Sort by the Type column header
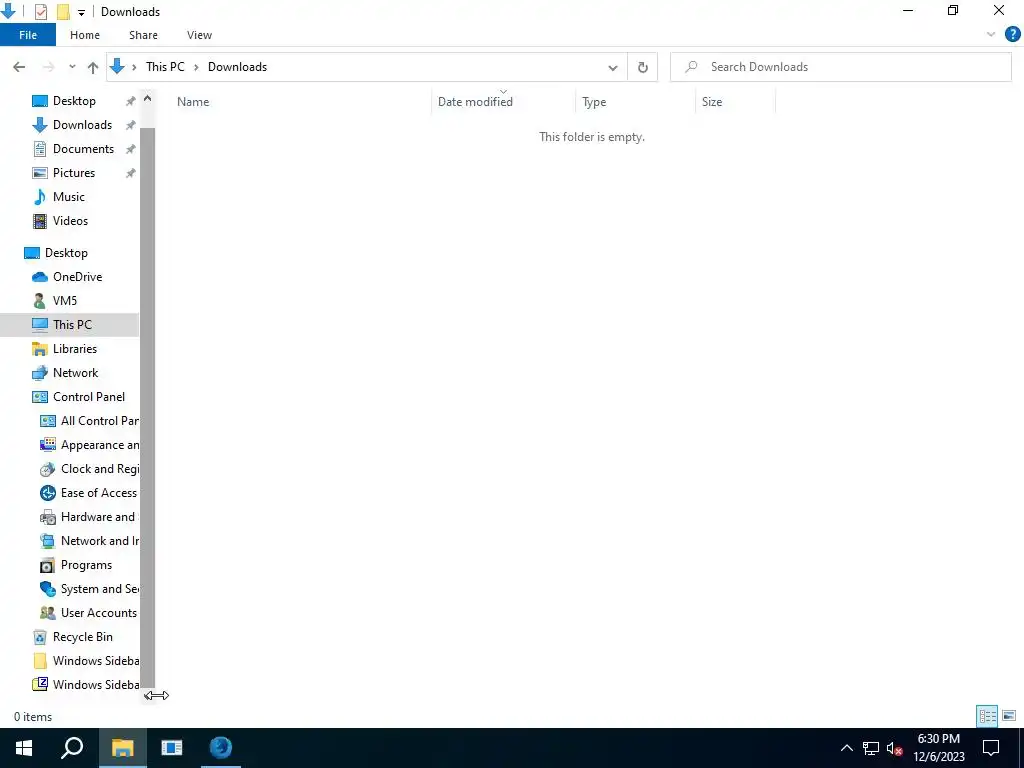This screenshot has height=768, width=1024. pyautogui.click(x=635, y=102)
